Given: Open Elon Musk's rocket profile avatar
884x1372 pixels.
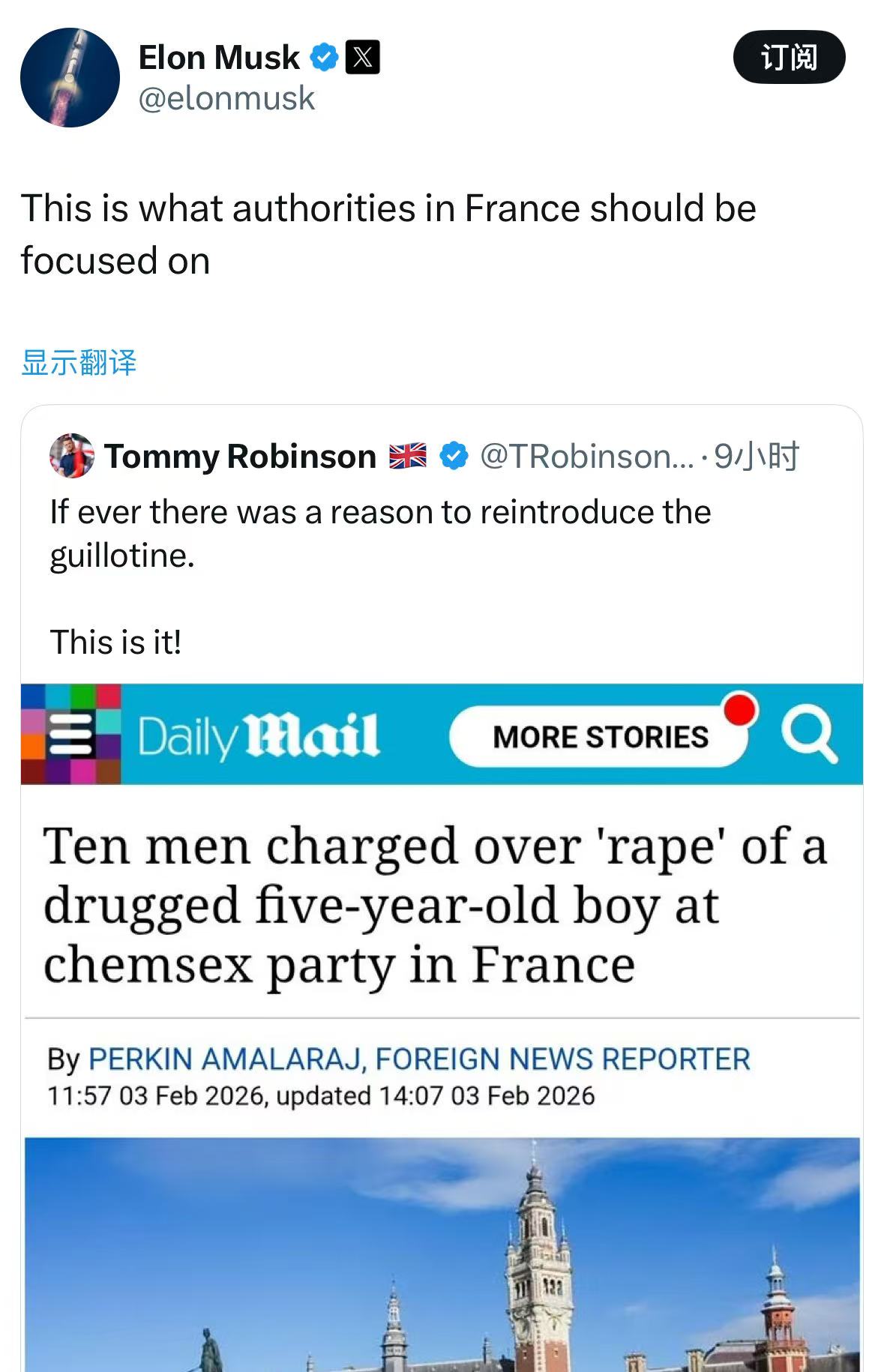Looking at the screenshot, I should click(x=70, y=77).
